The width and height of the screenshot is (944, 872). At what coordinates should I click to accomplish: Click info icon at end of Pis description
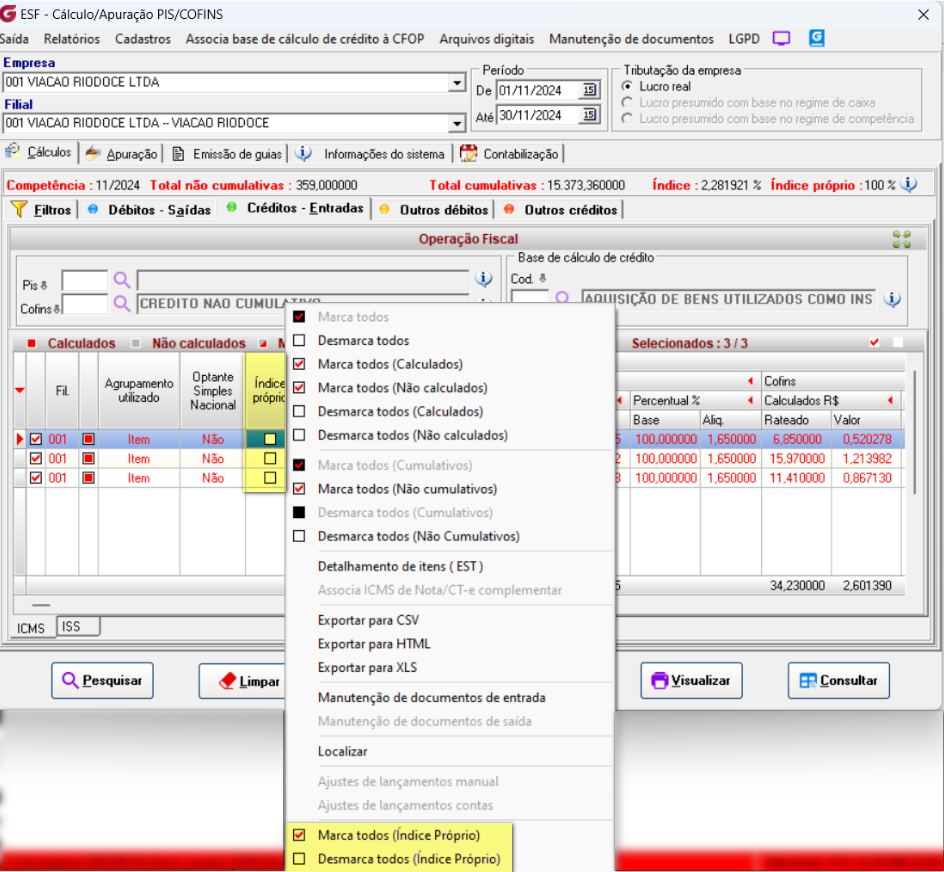pos(483,279)
